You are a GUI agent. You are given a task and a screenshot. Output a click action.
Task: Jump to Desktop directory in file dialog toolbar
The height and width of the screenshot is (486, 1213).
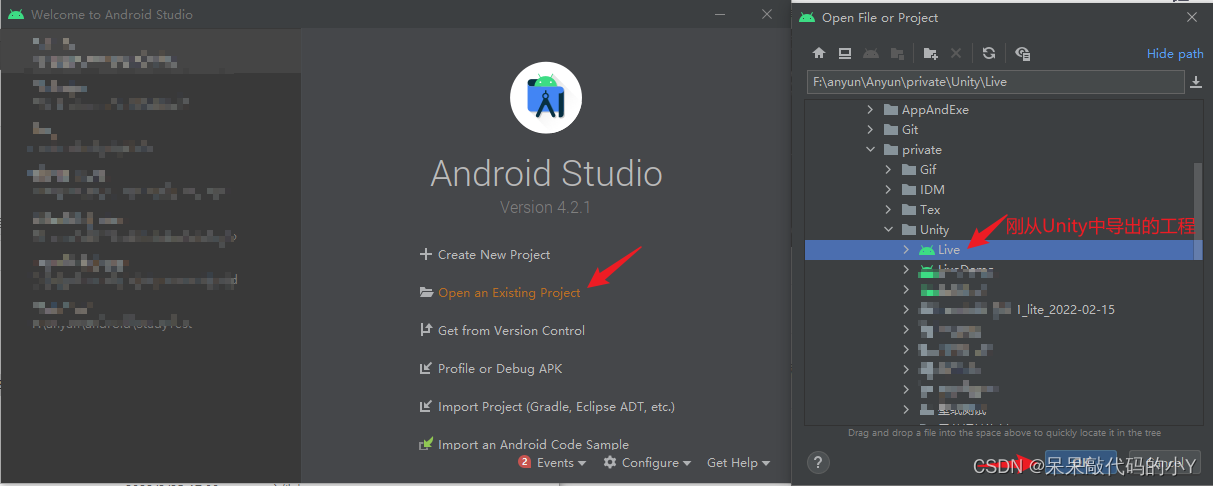click(845, 53)
